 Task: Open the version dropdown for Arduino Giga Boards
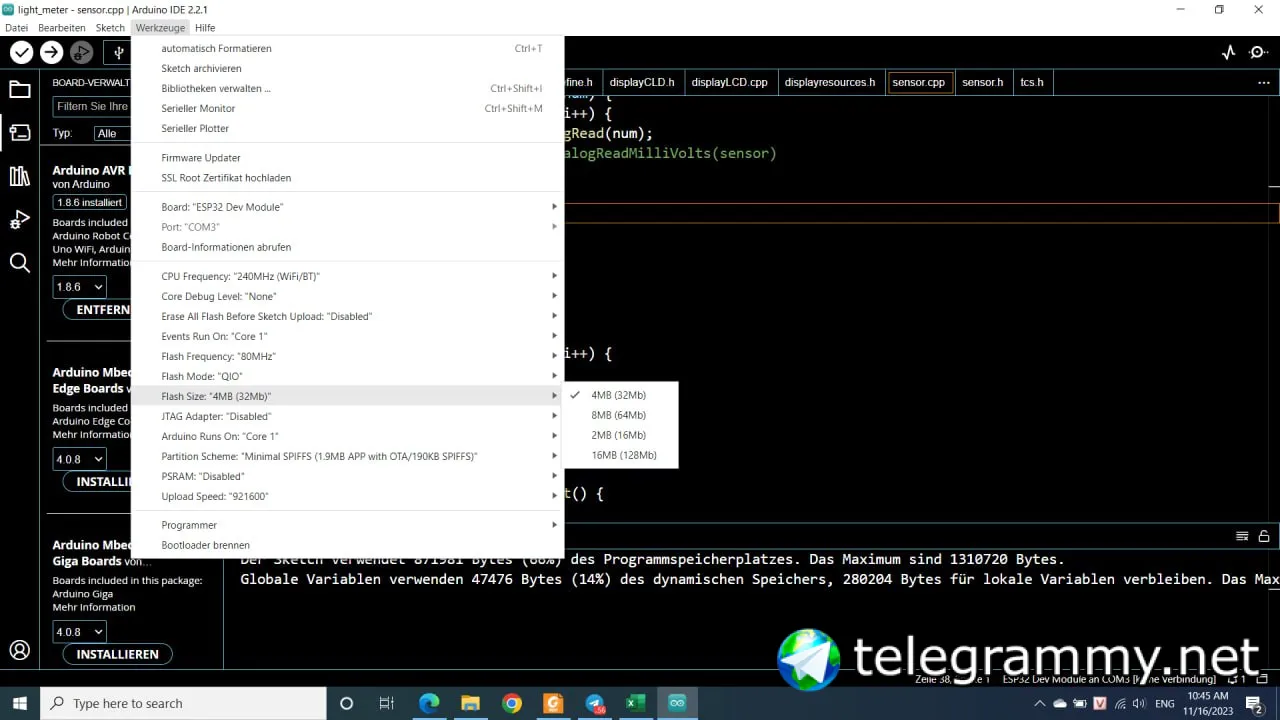pos(79,632)
